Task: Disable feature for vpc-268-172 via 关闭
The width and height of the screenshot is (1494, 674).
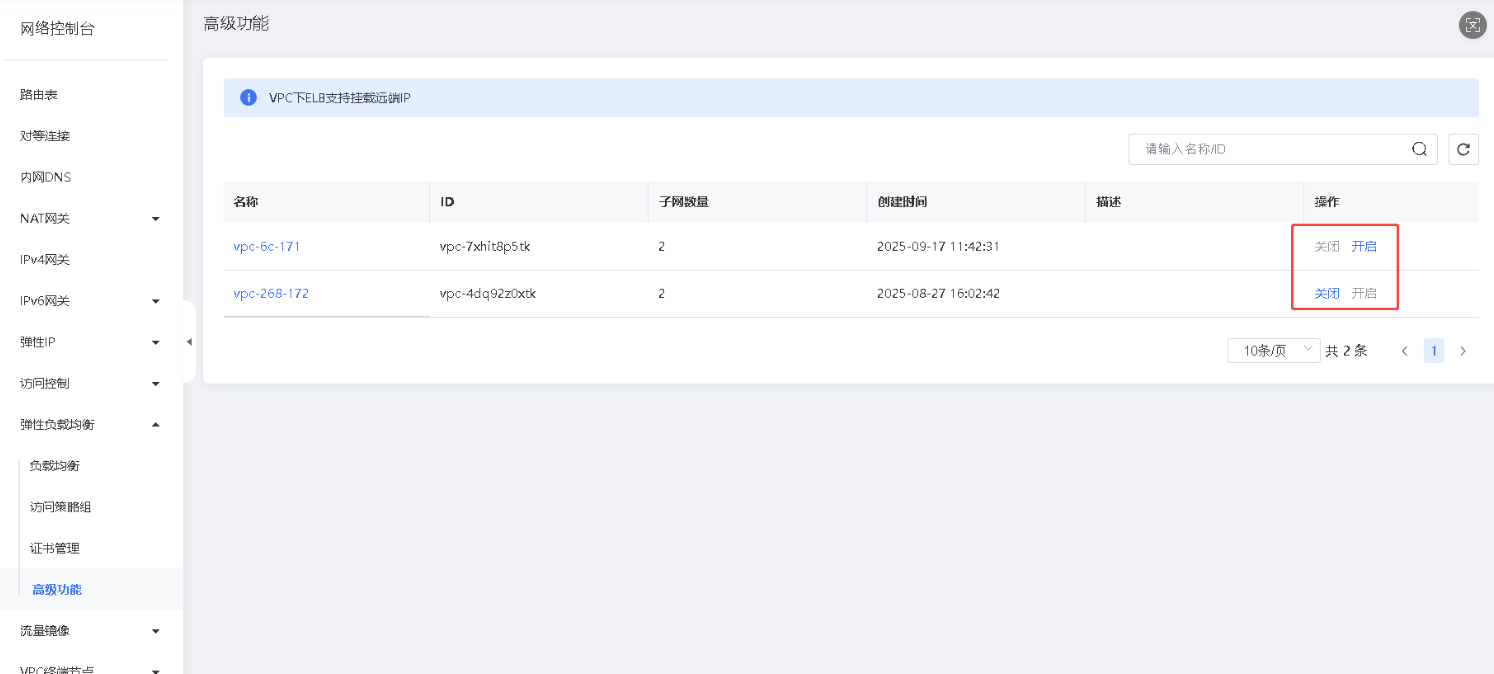Action: (x=1326, y=293)
